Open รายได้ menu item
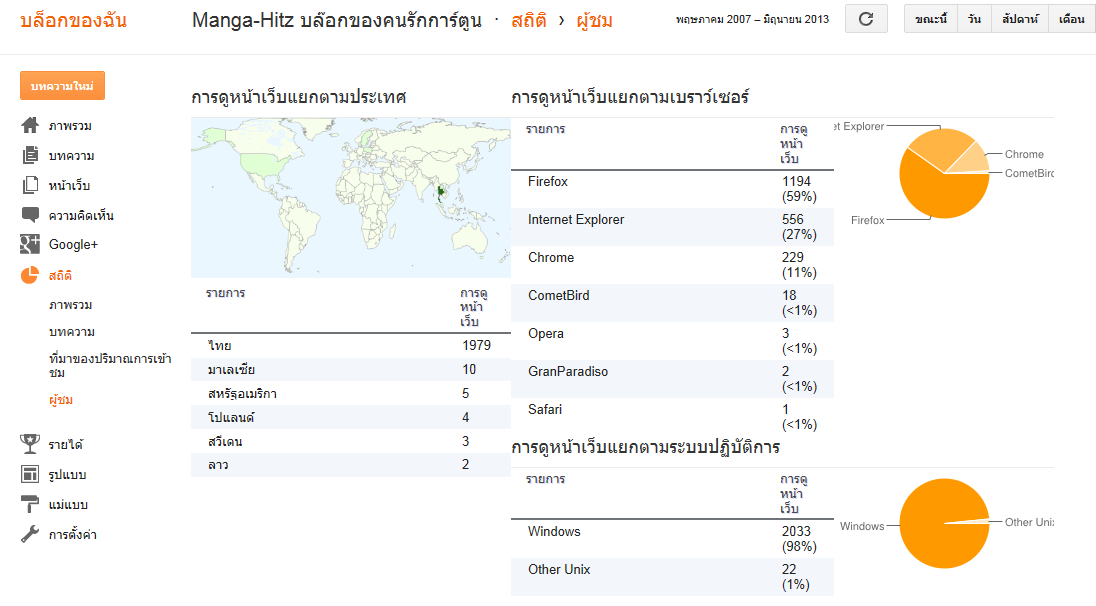 click(66, 445)
